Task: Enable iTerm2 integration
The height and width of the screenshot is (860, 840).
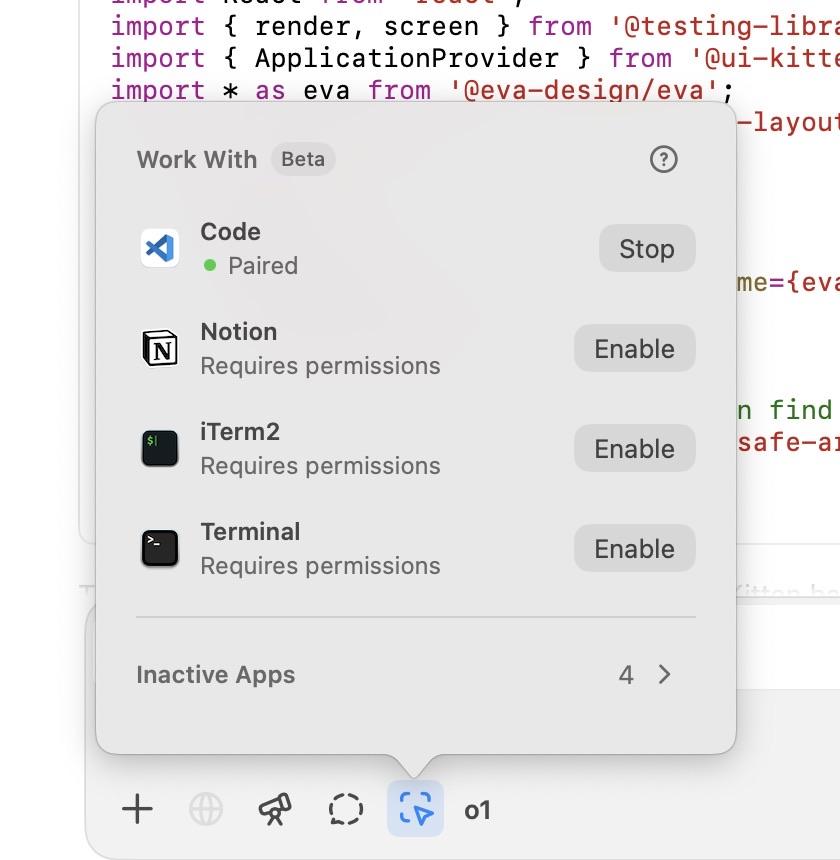Action: click(634, 449)
